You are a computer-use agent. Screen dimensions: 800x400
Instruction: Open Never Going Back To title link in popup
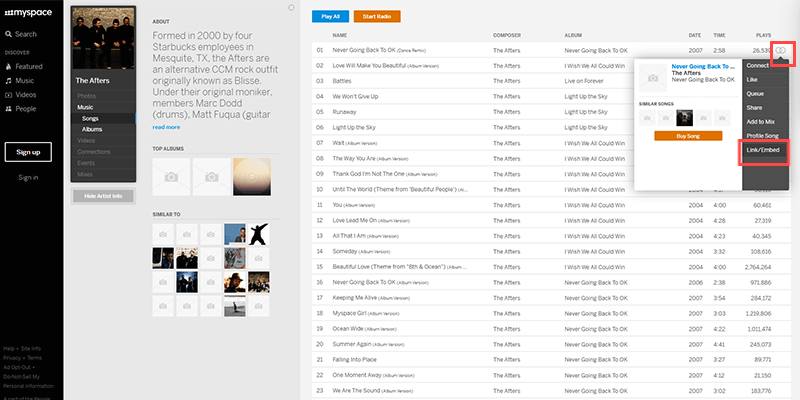[x=704, y=66]
